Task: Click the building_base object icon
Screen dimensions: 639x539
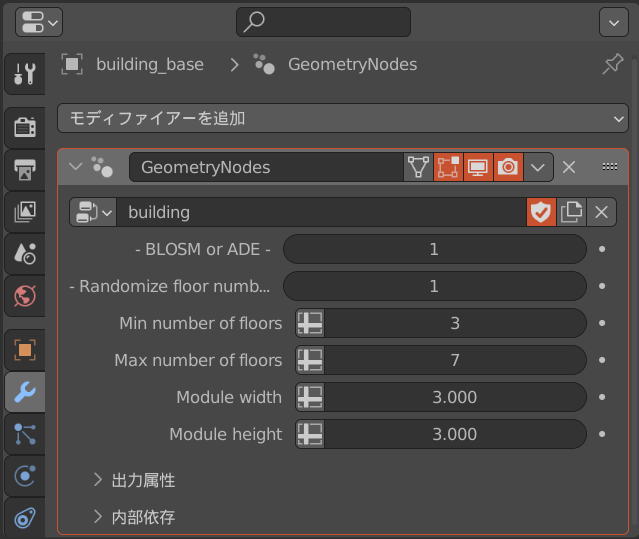Action: coord(72,64)
